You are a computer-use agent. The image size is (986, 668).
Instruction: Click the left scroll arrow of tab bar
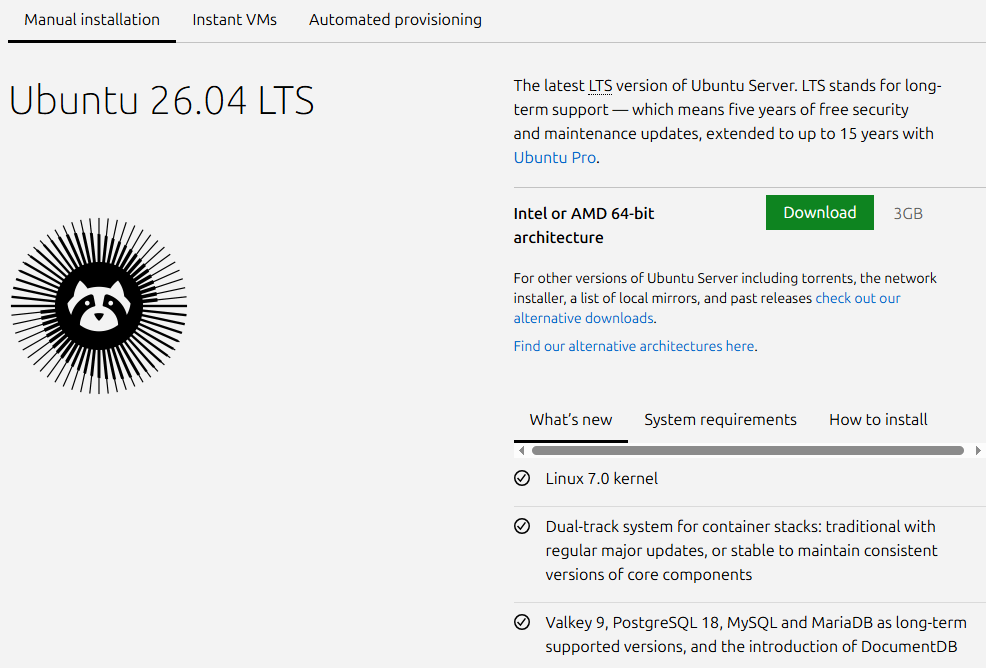521,450
